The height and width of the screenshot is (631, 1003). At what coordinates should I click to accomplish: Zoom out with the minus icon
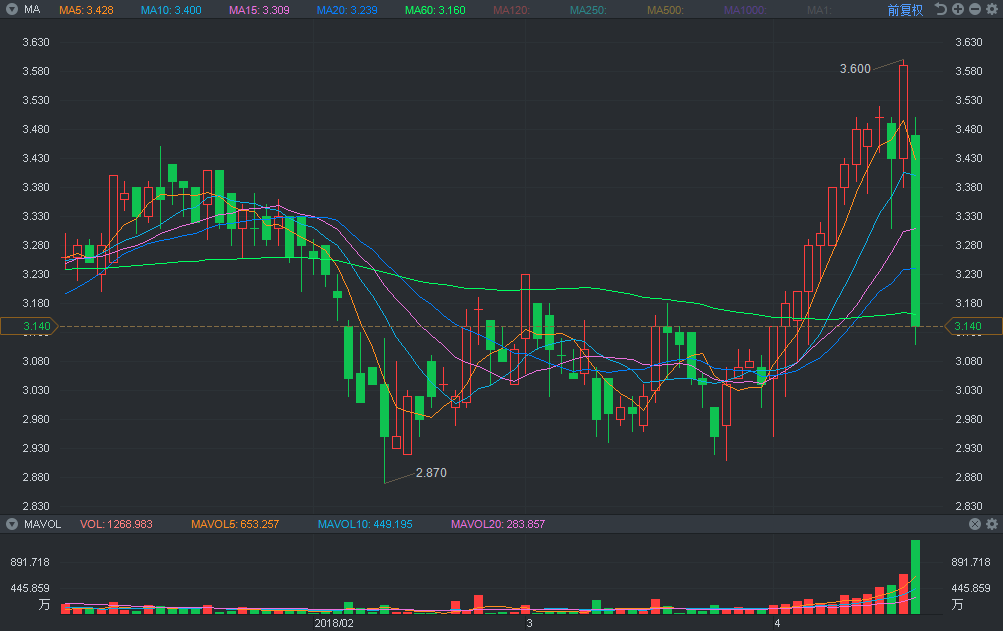click(975, 9)
